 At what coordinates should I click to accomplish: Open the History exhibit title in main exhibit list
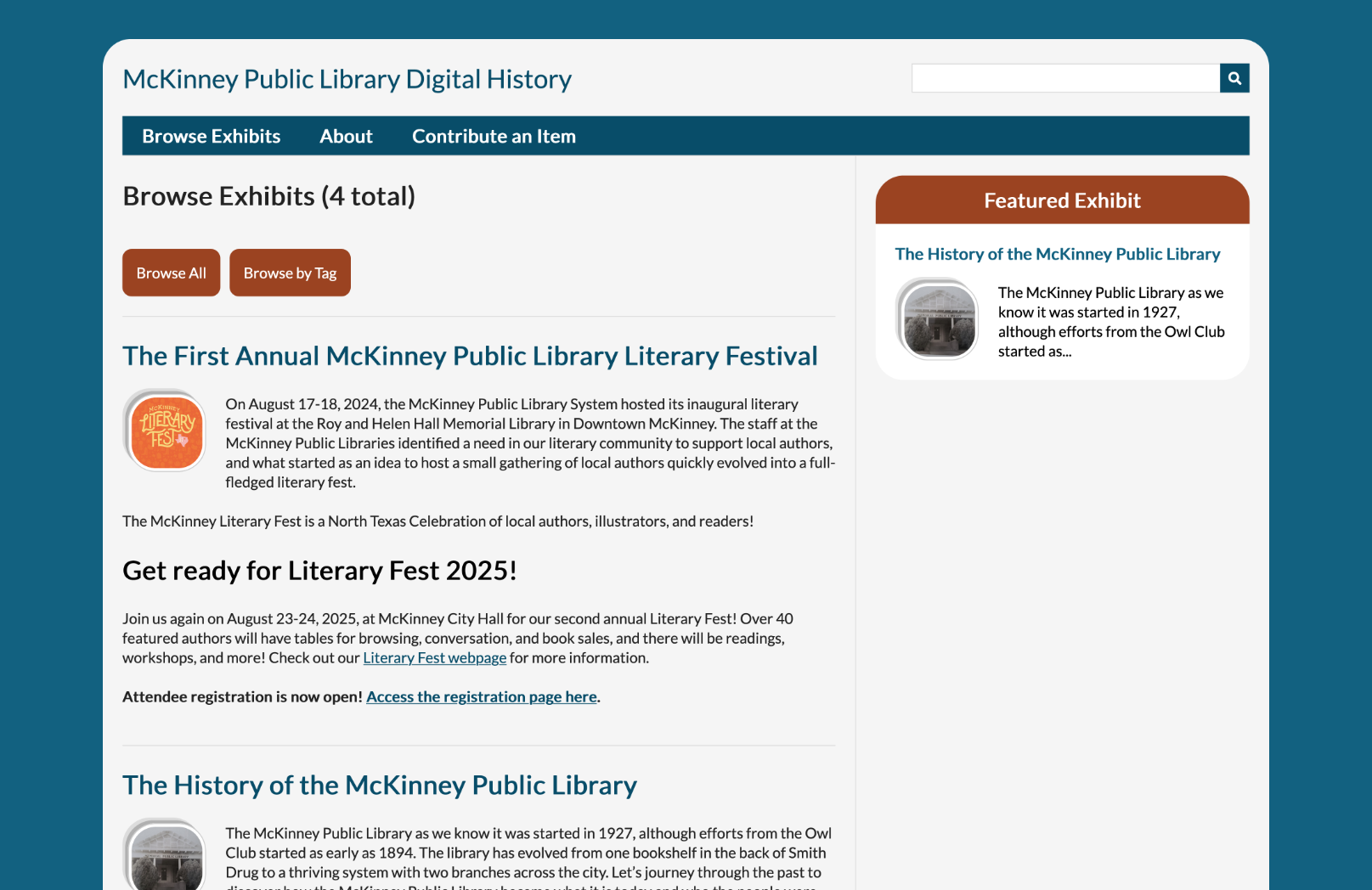(380, 786)
